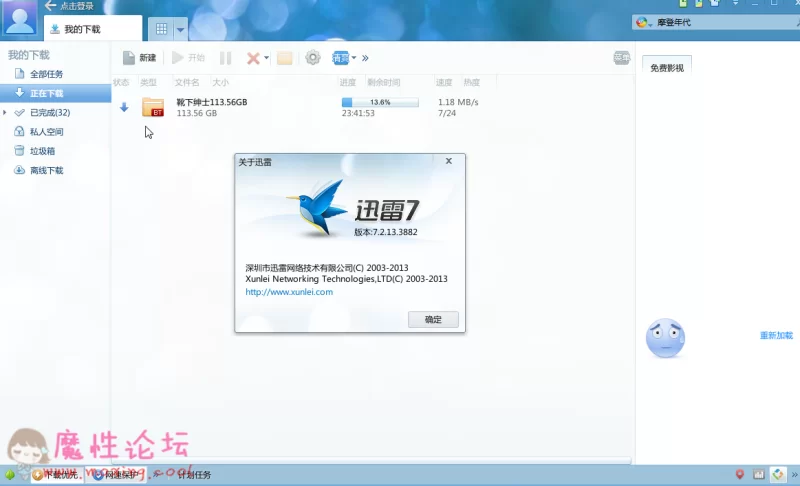Sort by the 状态 column header
The image size is (800, 486).
pos(121,82)
